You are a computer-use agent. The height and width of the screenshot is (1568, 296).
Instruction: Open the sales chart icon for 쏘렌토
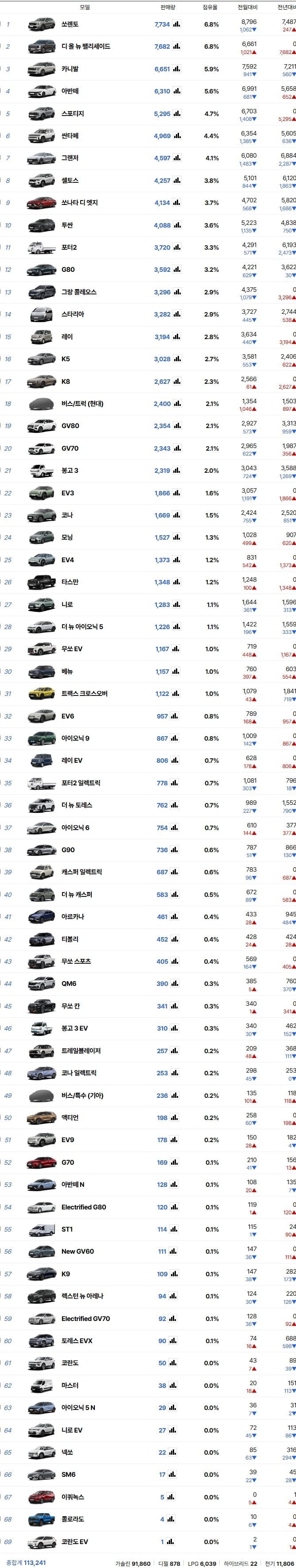(x=177, y=24)
